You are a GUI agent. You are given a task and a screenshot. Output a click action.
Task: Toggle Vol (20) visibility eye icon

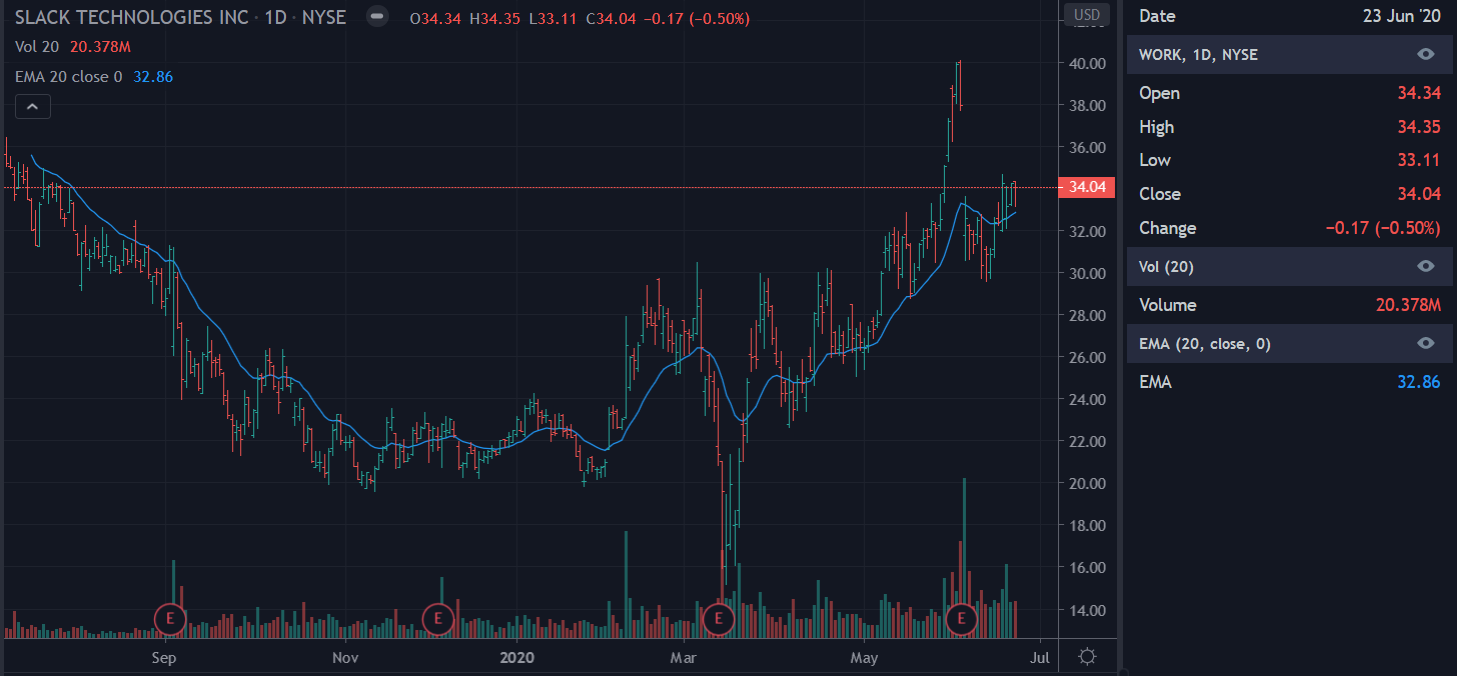[1426, 266]
